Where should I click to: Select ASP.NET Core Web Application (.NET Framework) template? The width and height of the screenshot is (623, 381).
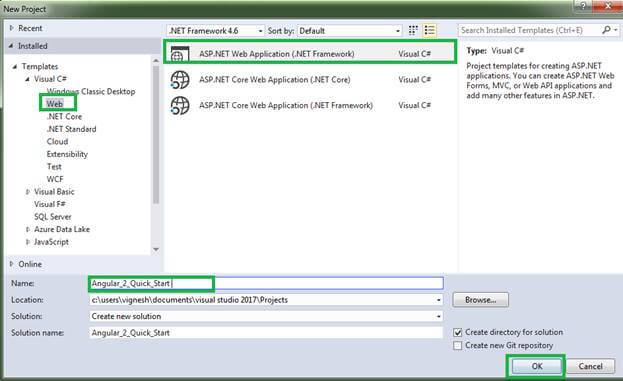tap(310, 106)
